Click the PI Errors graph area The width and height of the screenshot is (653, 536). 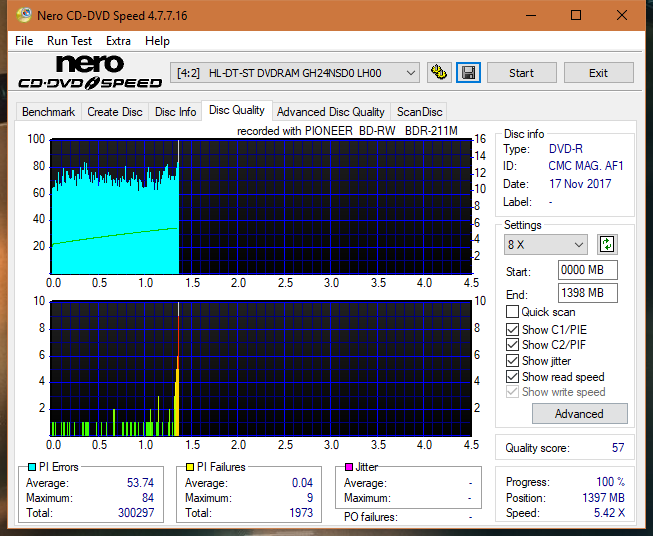click(261, 207)
